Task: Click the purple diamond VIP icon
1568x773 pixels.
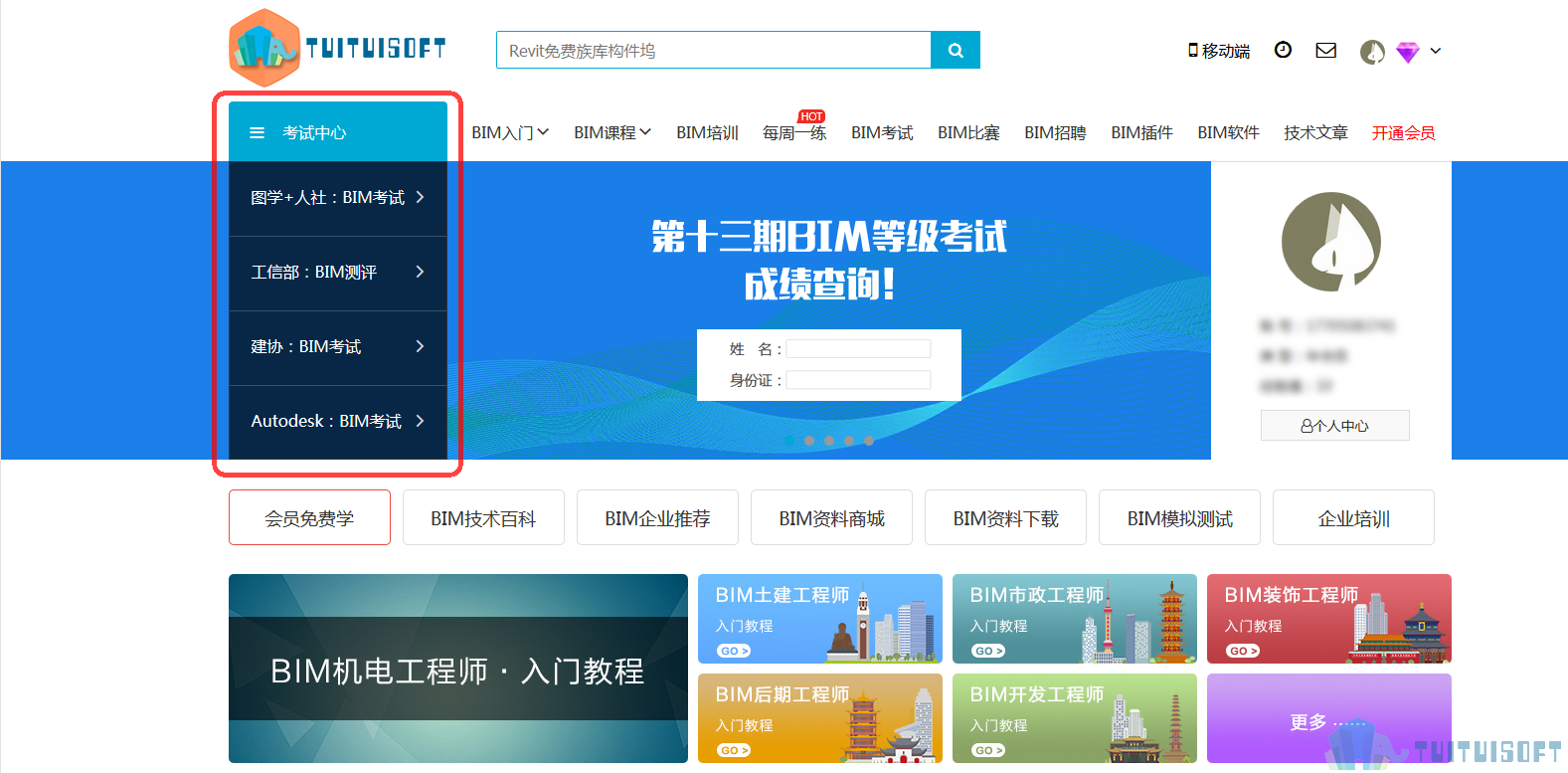Action: pos(1407,52)
